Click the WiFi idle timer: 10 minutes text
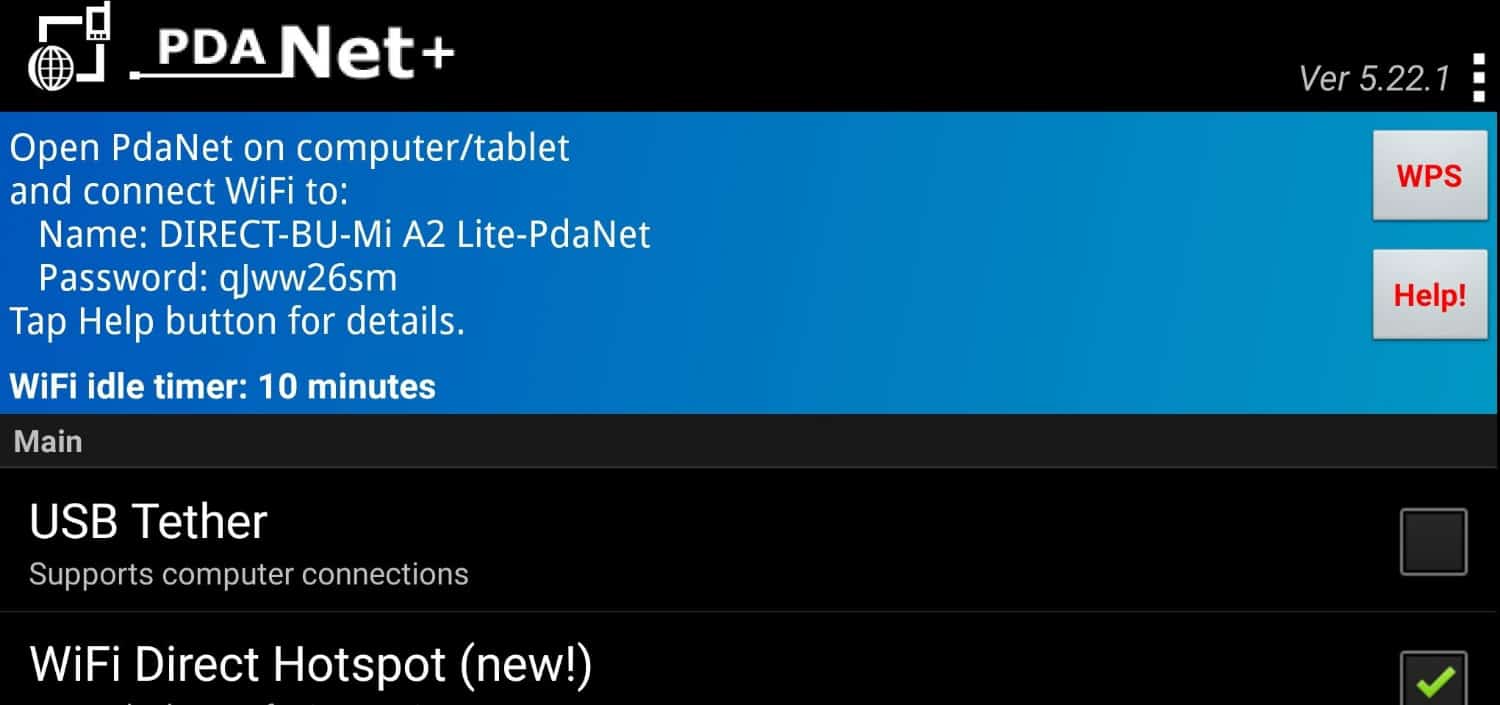This screenshot has width=1500, height=705. coord(222,386)
